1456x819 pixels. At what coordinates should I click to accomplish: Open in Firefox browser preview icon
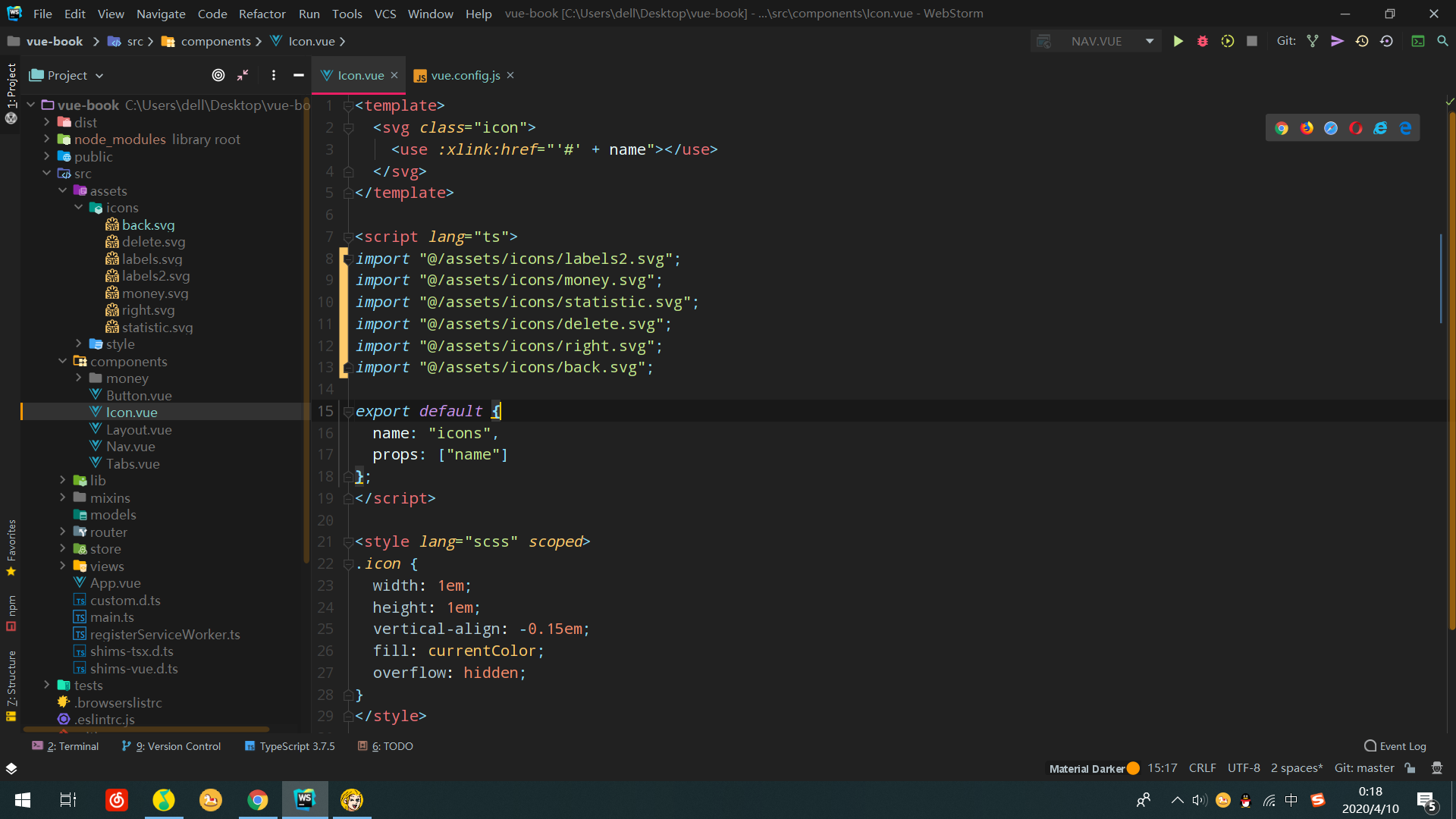[1307, 128]
